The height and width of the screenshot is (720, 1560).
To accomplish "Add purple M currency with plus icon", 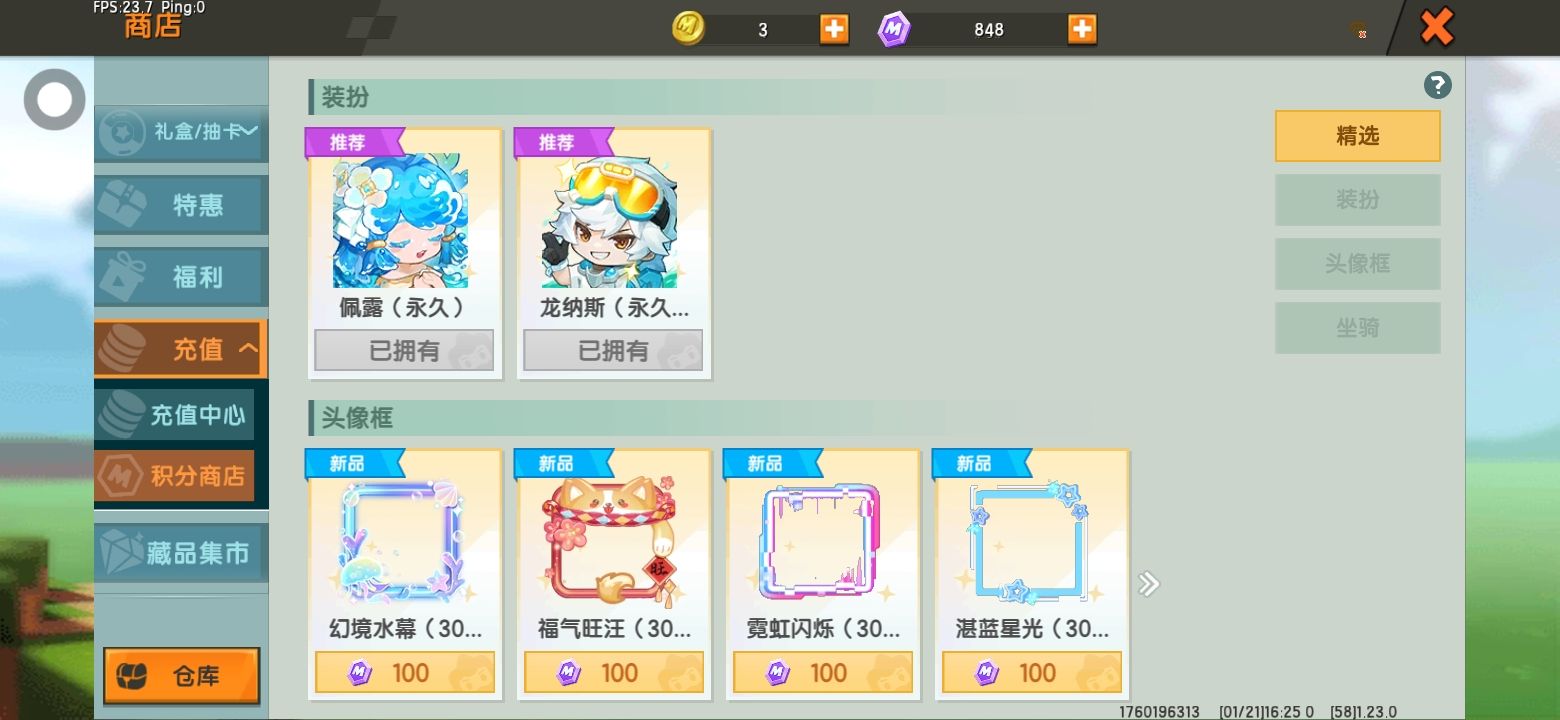I will [x=1082, y=29].
